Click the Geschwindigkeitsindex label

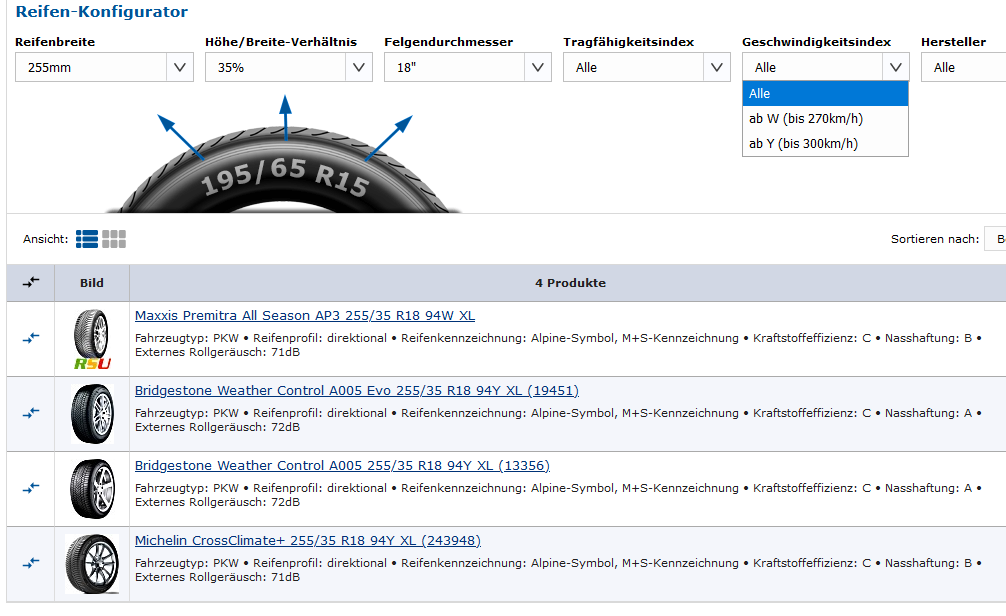(816, 42)
